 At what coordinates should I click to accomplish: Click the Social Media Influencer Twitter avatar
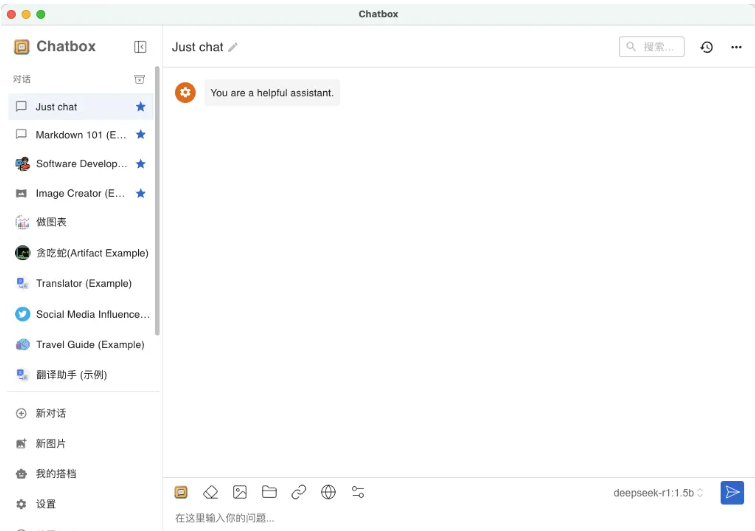[x=22, y=314]
